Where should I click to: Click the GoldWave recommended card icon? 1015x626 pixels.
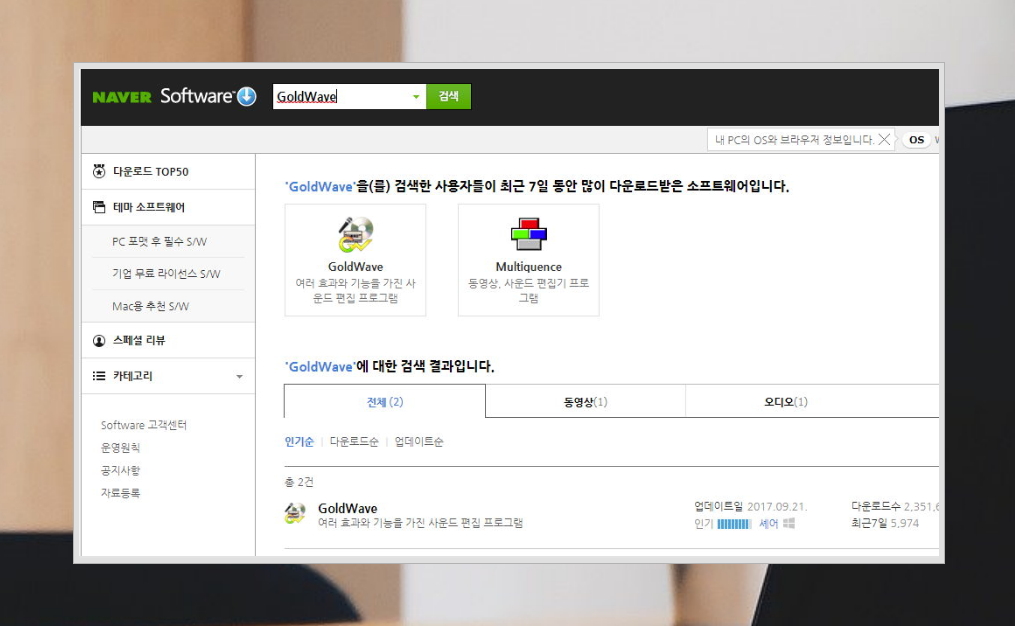[355, 234]
